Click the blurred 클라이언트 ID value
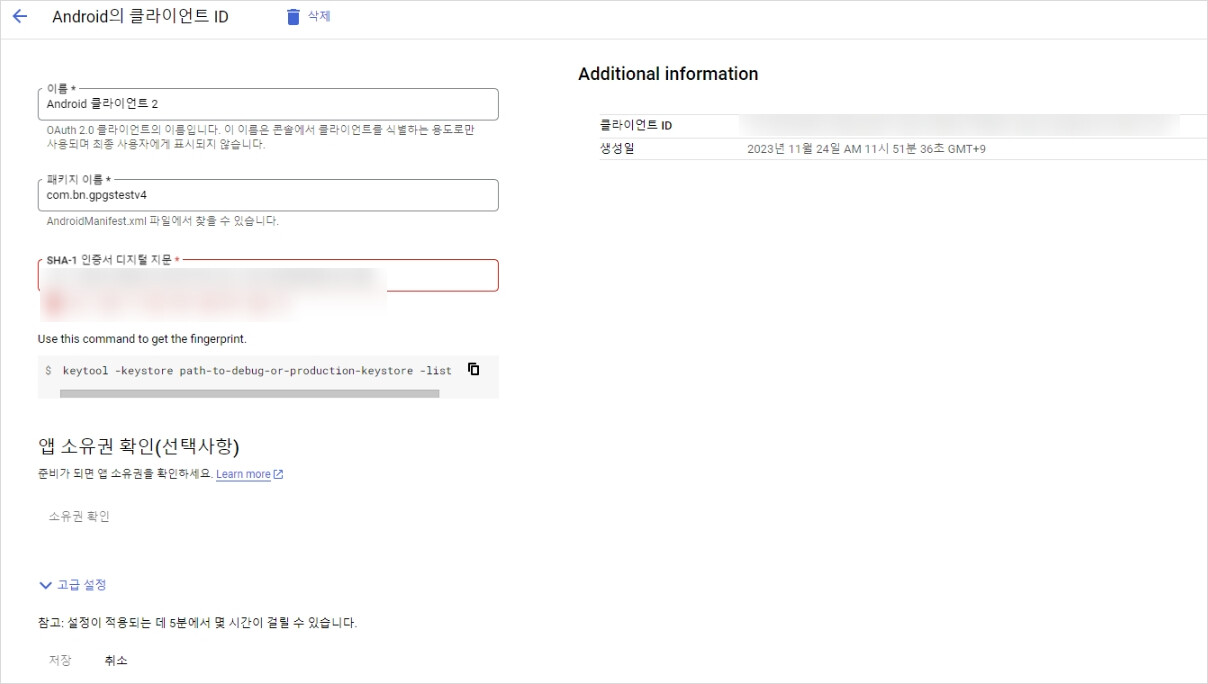 [x=958, y=125]
